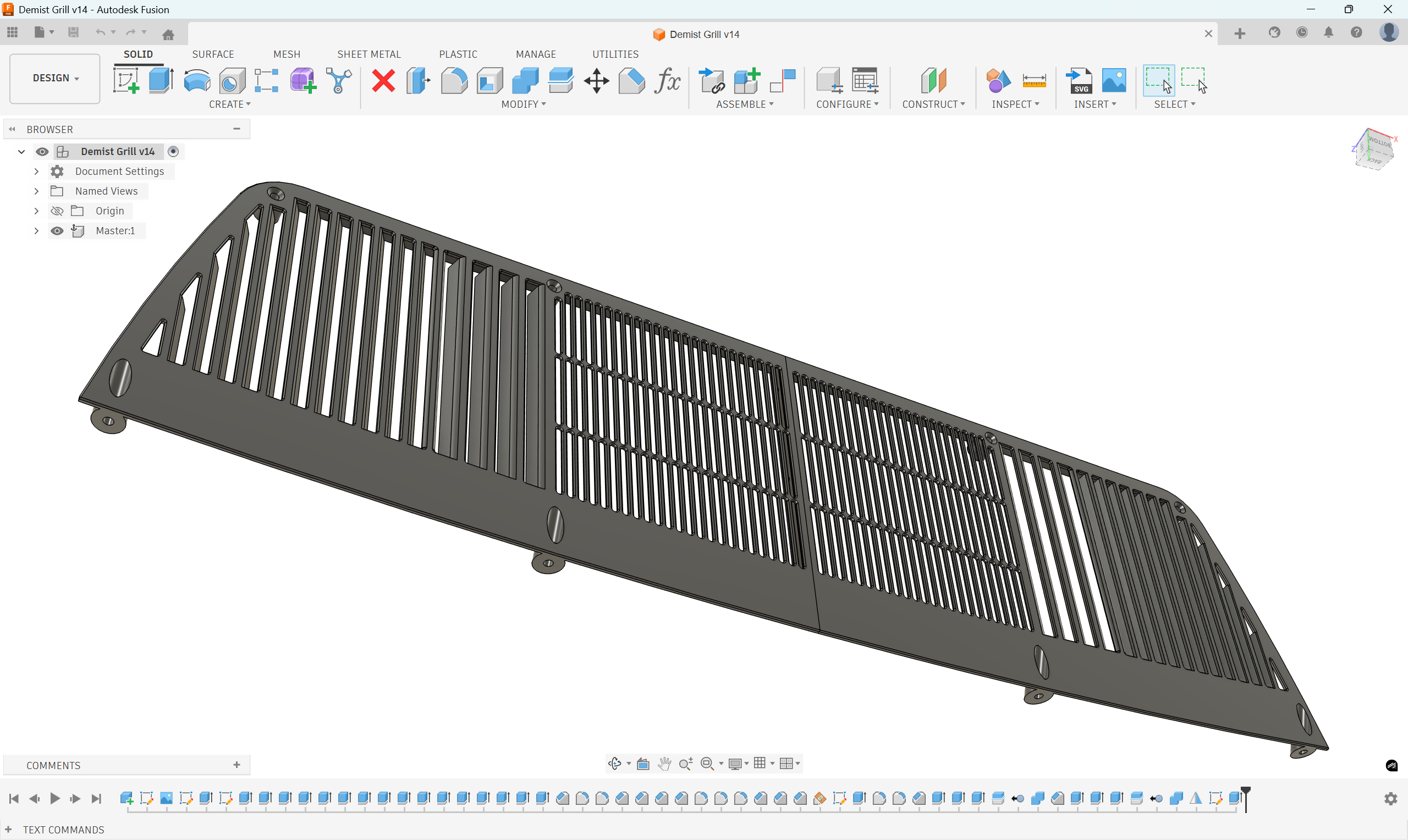Hide the Master:1 component visibility eye

click(57, 231)
